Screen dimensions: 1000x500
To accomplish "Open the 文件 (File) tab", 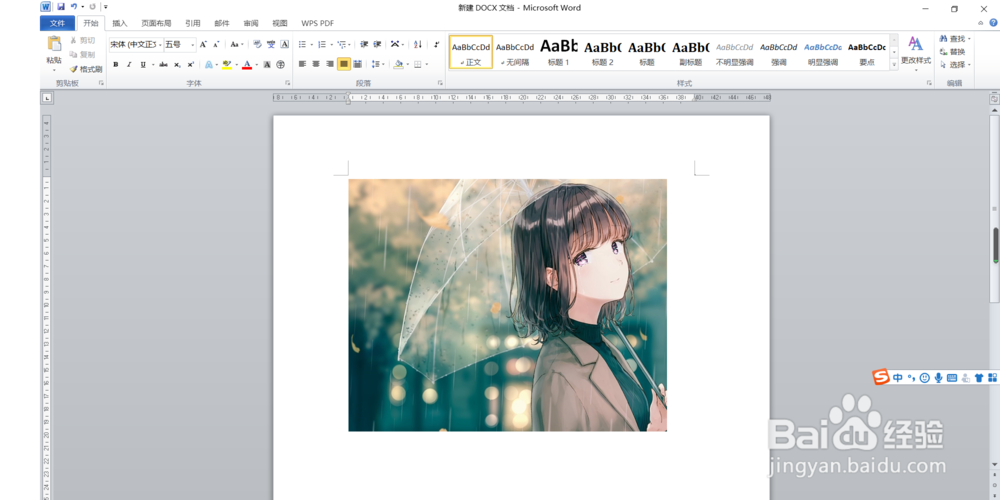I will (57, 23).
